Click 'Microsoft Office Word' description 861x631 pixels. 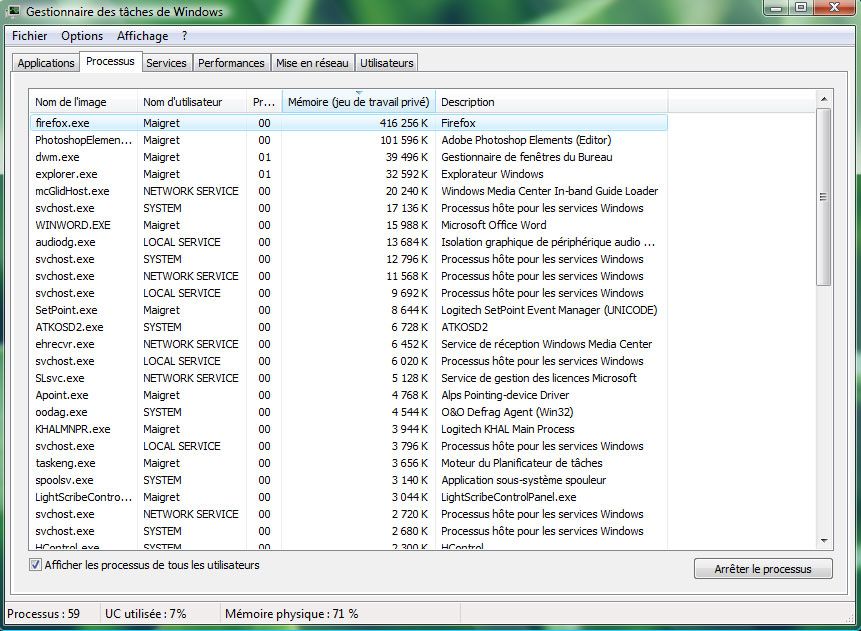pyautogui.click(x=494, y=225)
